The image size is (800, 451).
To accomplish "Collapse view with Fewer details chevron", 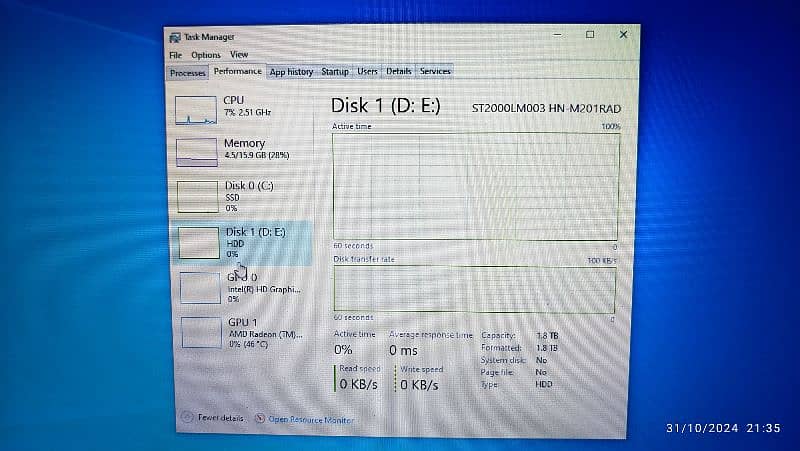I will point(186,418).
